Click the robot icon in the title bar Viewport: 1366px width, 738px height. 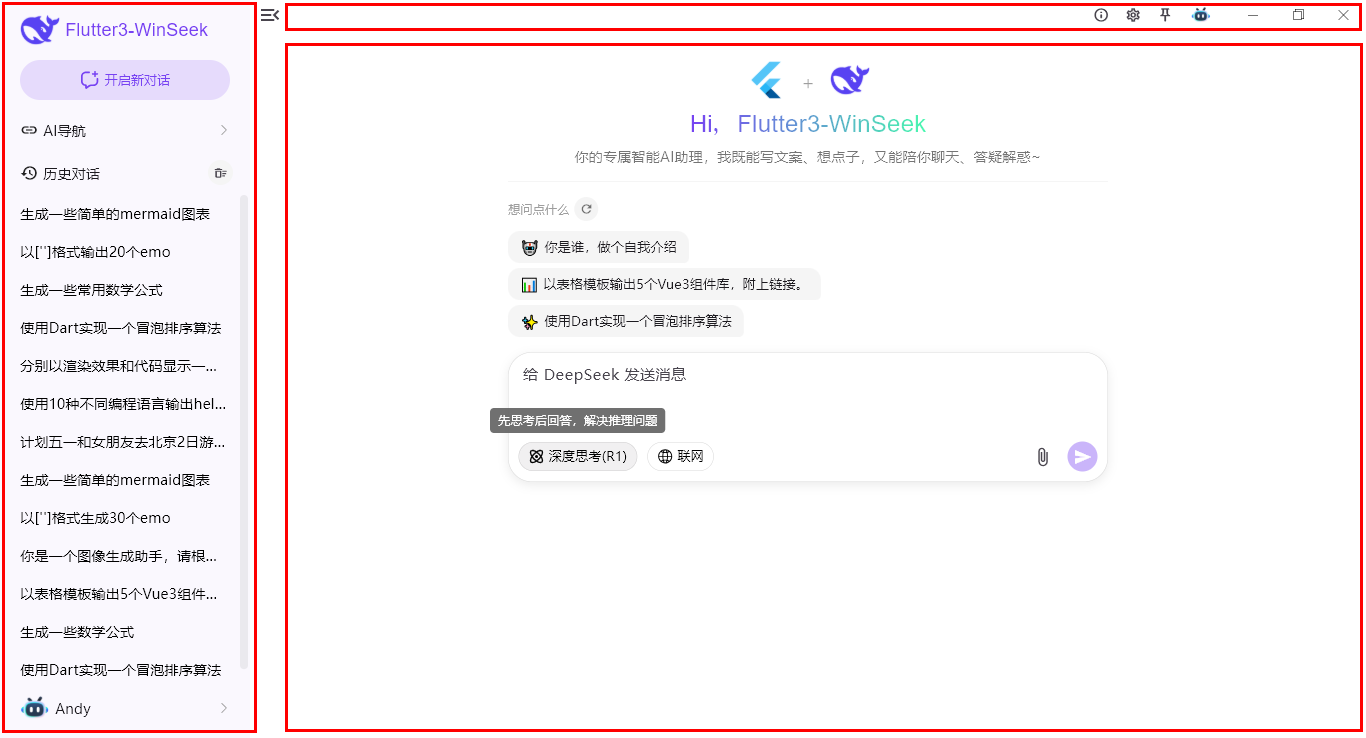coord(1200,15)
